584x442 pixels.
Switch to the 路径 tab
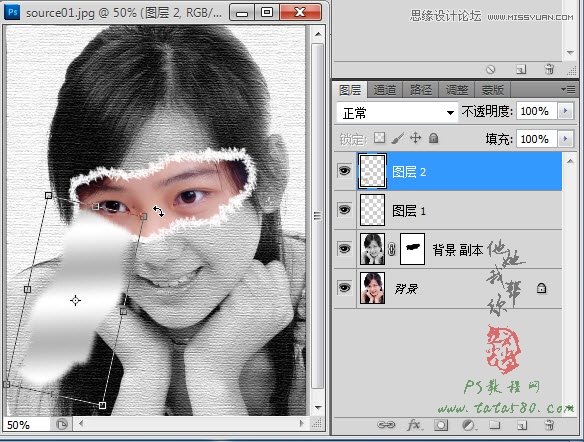point(420,90)
